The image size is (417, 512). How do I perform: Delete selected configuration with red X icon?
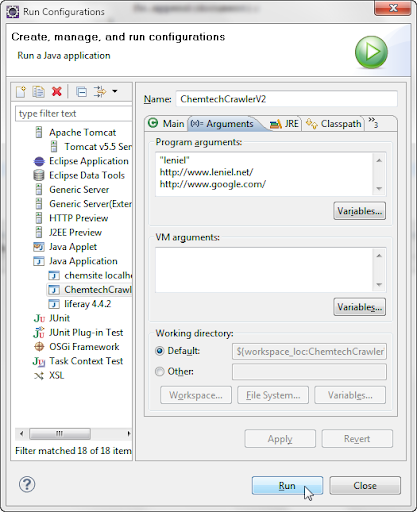pos(57,91)
